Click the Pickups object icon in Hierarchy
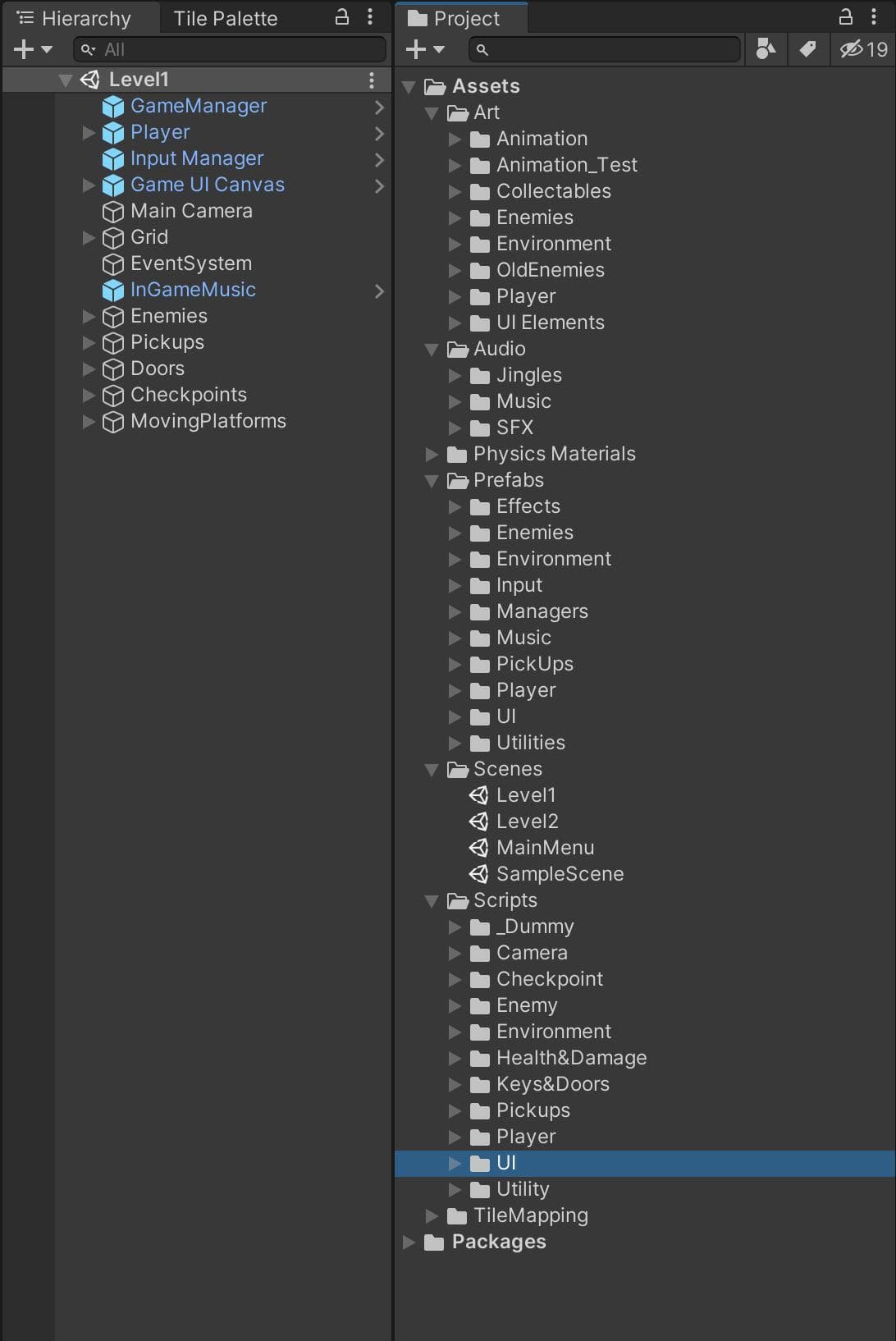 click(112, 343)
